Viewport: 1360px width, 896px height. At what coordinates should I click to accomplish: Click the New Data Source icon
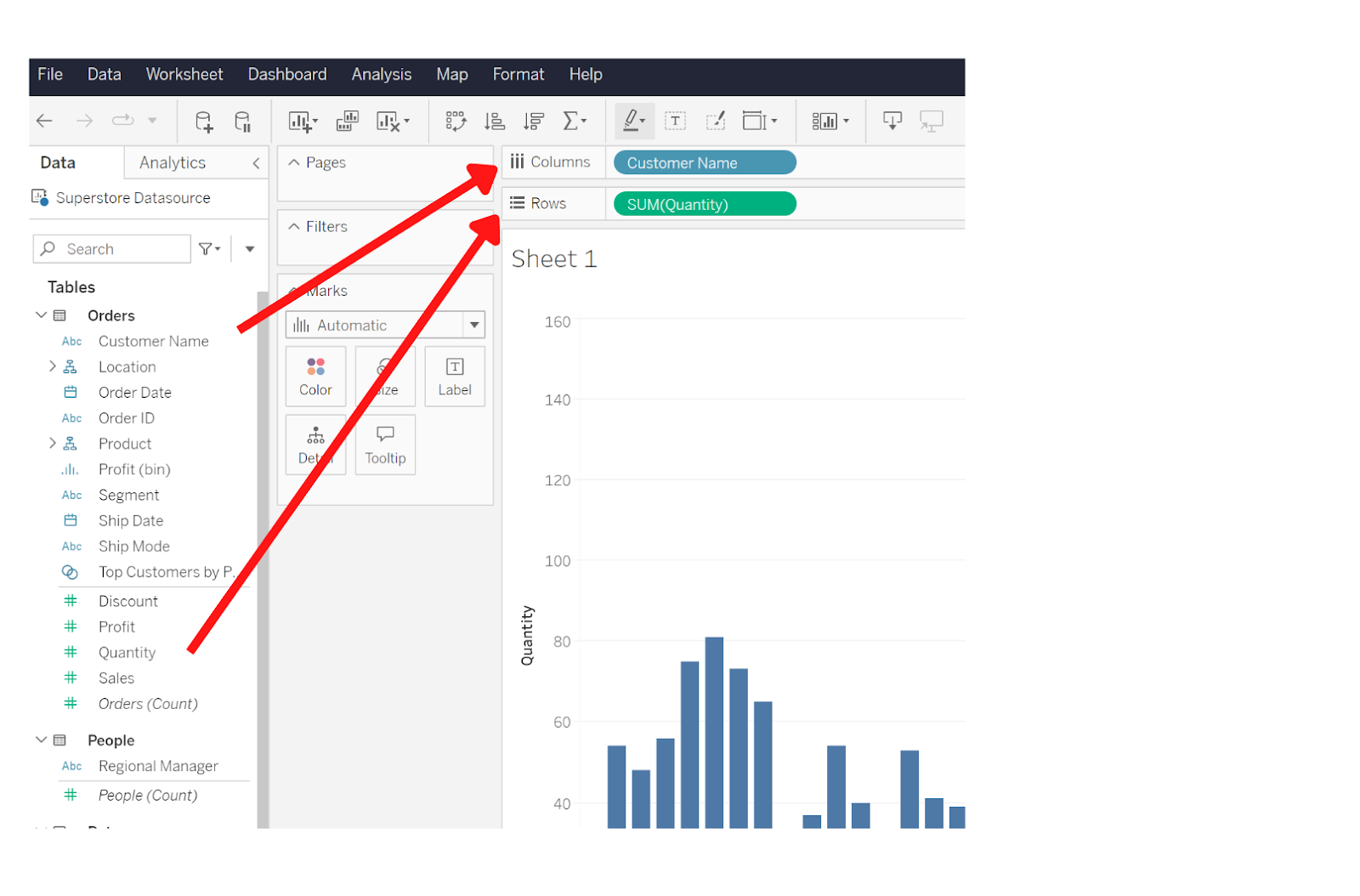click(x=204, y=122)
